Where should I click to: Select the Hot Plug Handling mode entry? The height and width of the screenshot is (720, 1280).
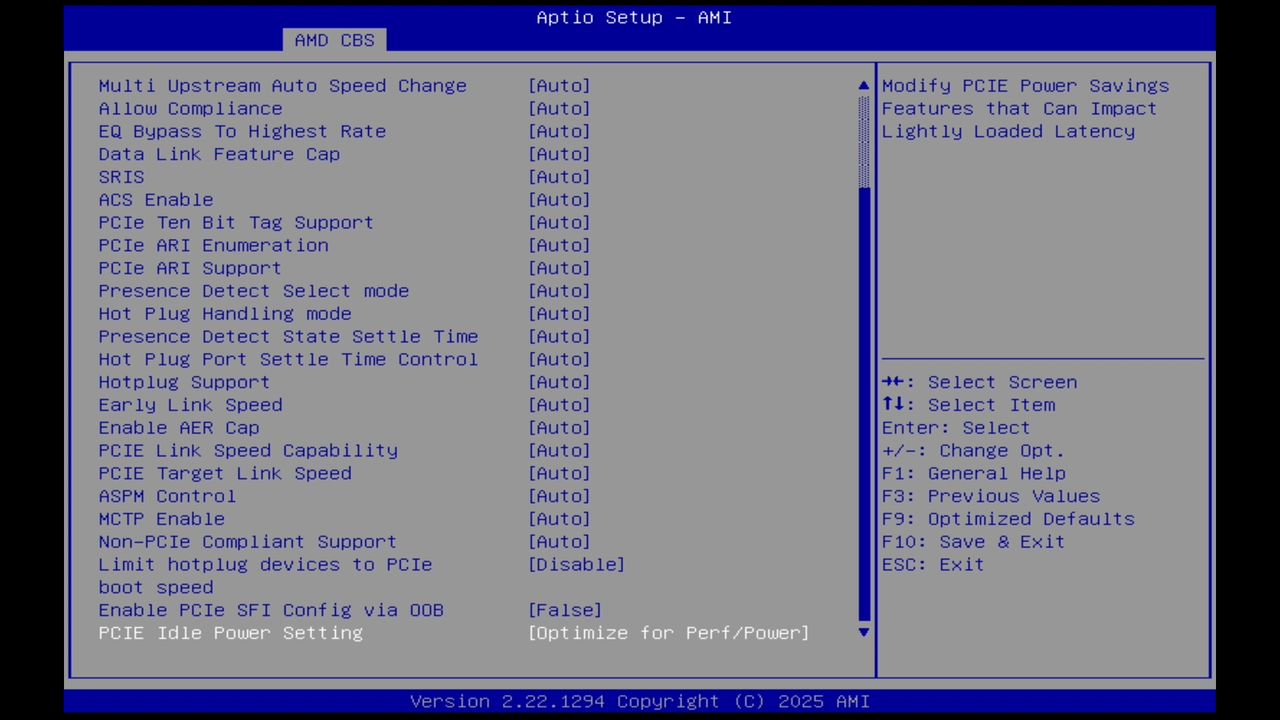point(225,313)
